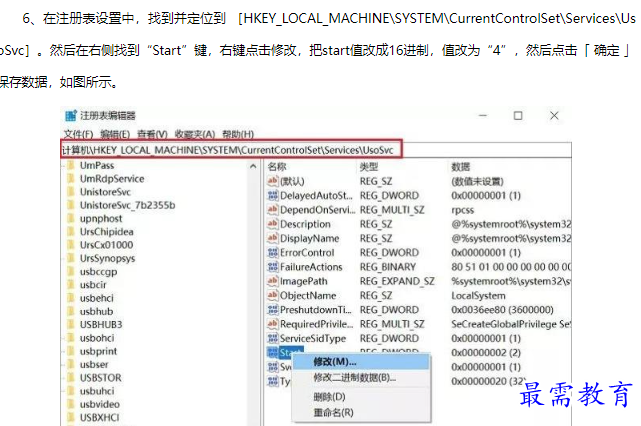Click the tree pane scroll-up arrow
This screenshot has height=426, width=641.
pos(253,166)
